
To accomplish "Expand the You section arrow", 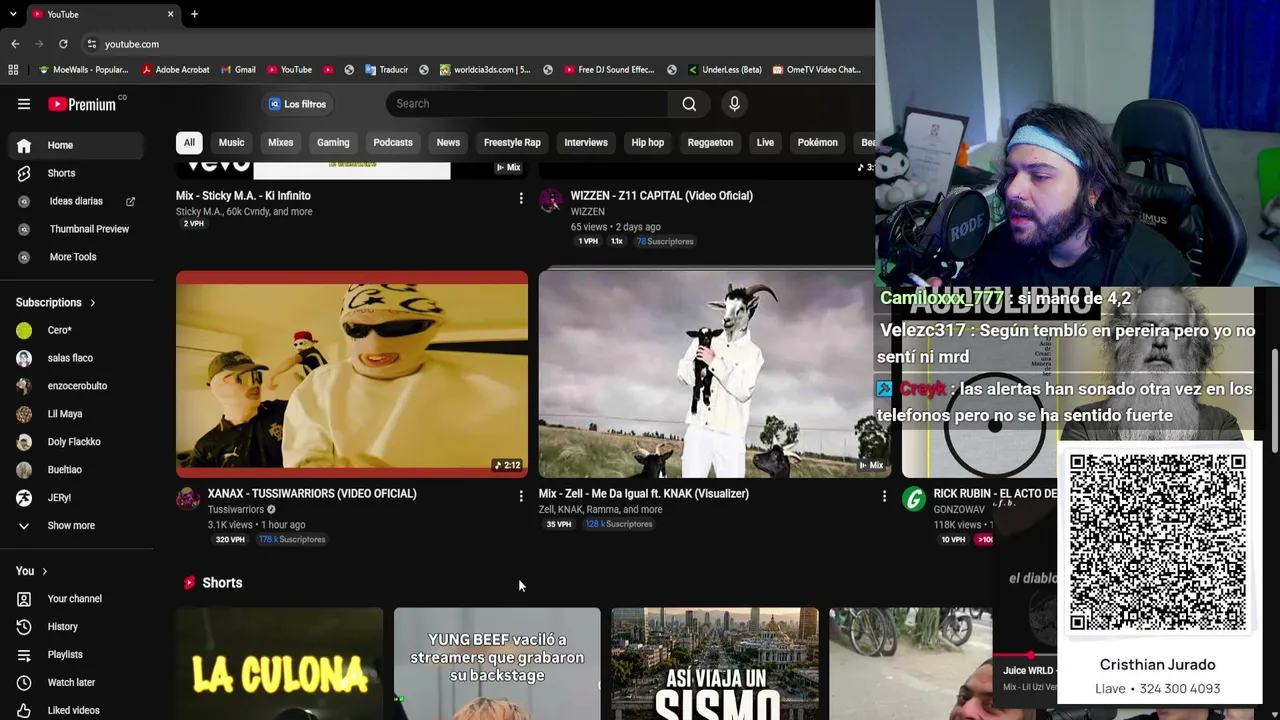I will 44,571.
